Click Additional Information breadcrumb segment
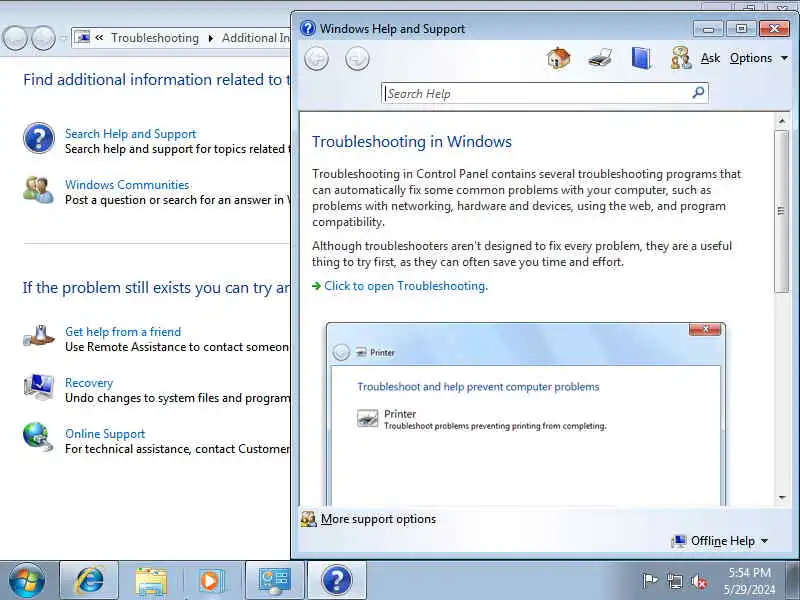 [x=256, y=38]
